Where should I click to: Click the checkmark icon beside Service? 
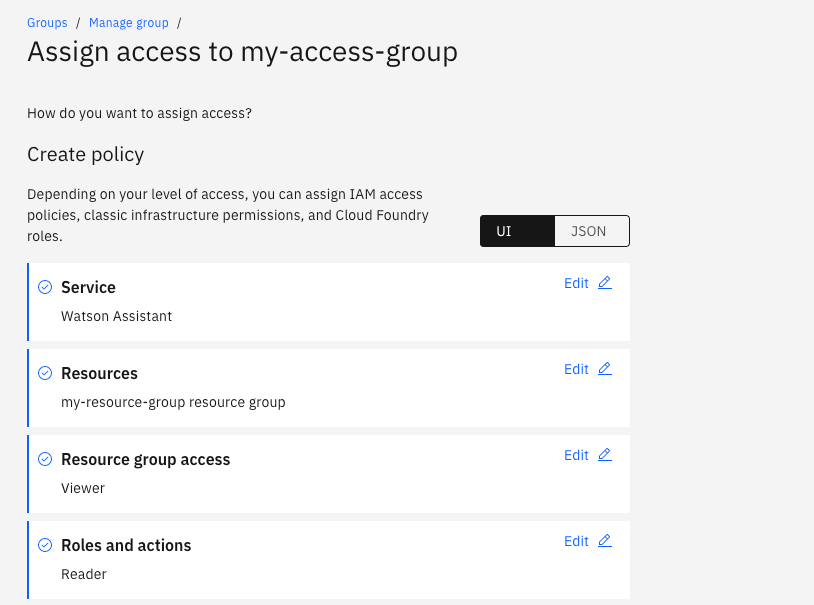coord(45,287)
